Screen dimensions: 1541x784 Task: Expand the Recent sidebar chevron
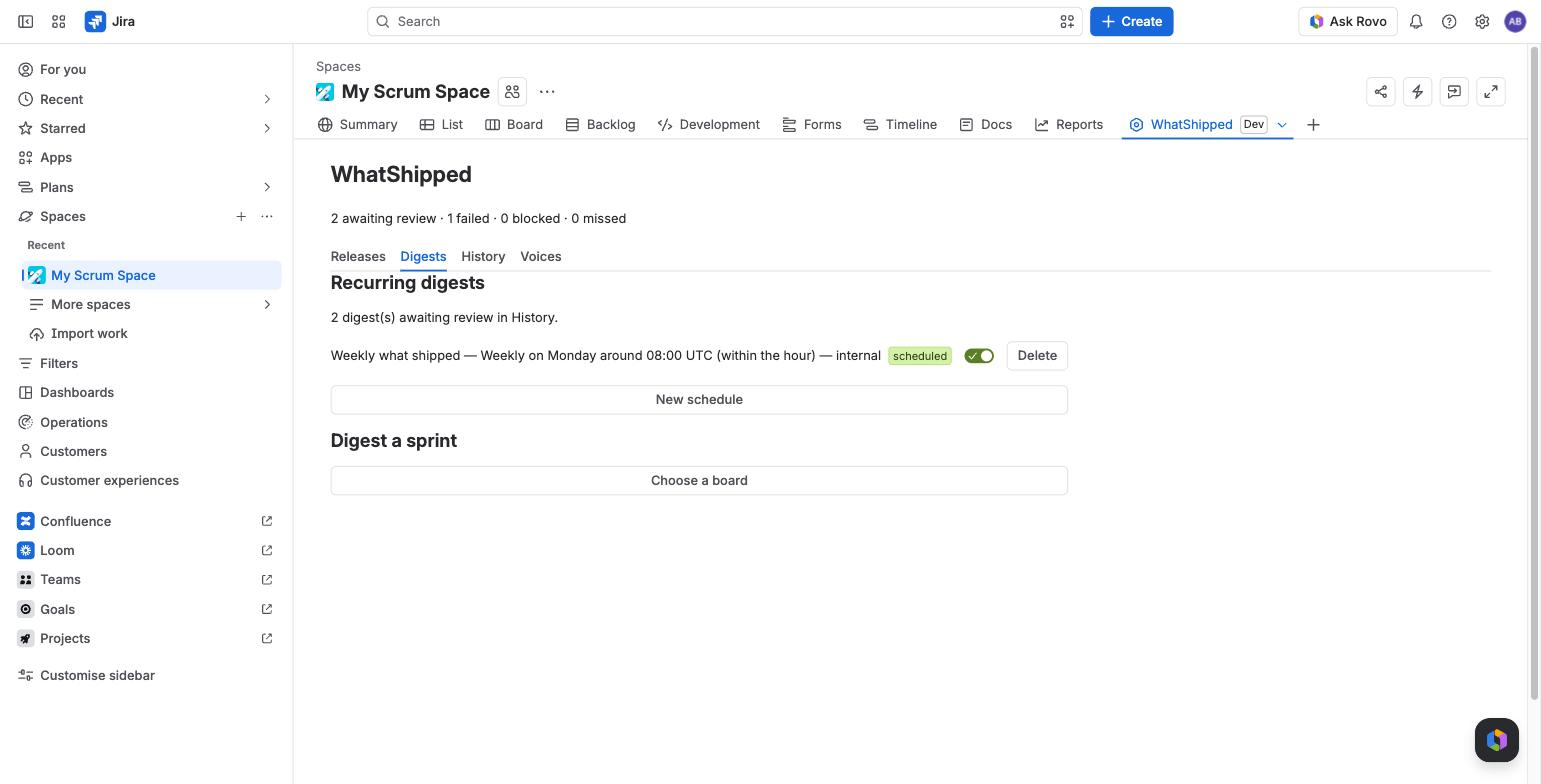pyautogui.click(x=267, y=99)
